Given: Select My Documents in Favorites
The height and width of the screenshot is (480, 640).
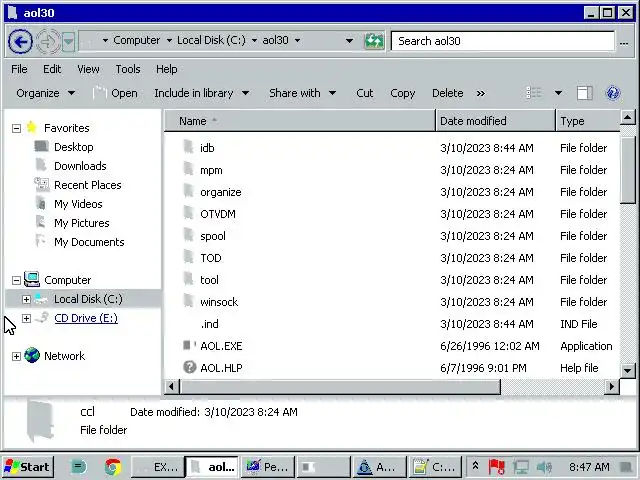Looking at the screenshot, I should tap(89, 242).
